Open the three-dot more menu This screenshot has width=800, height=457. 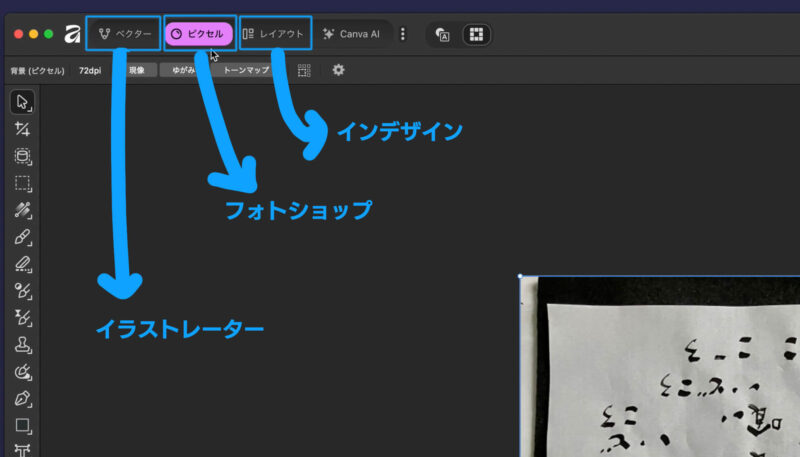point(403,34)
